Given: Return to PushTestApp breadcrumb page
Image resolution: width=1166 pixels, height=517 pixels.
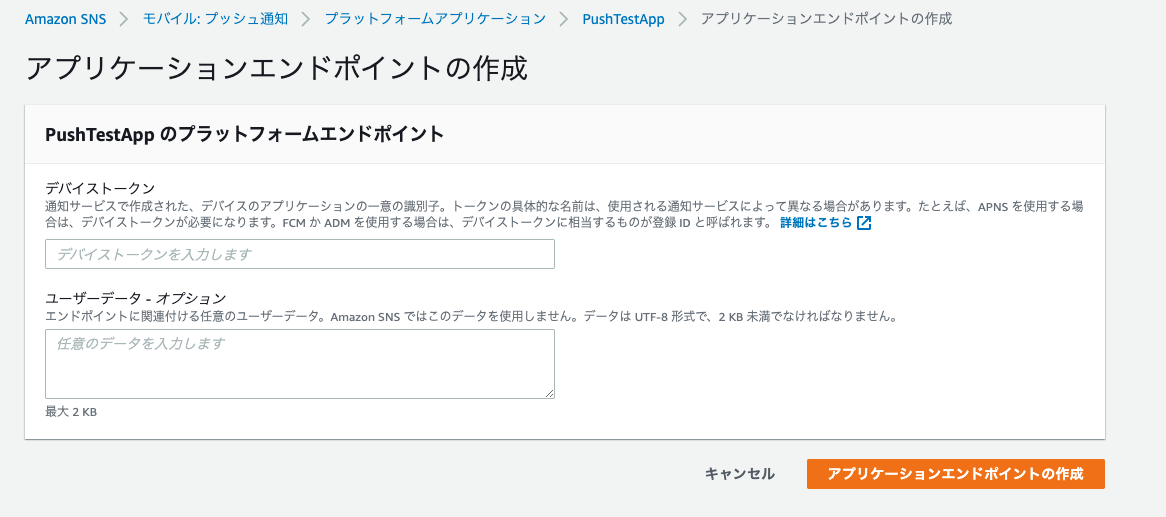Looking at the screenshot, I should 623,19.
